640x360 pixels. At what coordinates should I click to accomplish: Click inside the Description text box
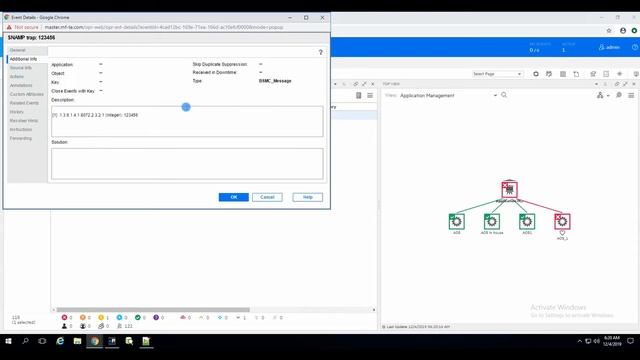pyautogui.click(x=187, y=121)
